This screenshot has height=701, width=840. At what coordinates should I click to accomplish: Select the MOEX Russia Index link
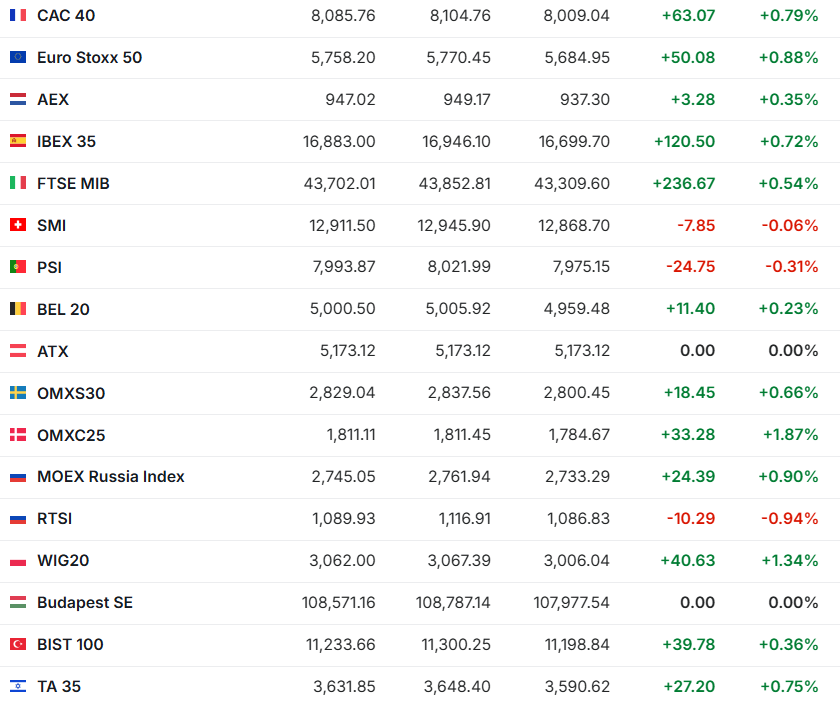pos(110,477)
